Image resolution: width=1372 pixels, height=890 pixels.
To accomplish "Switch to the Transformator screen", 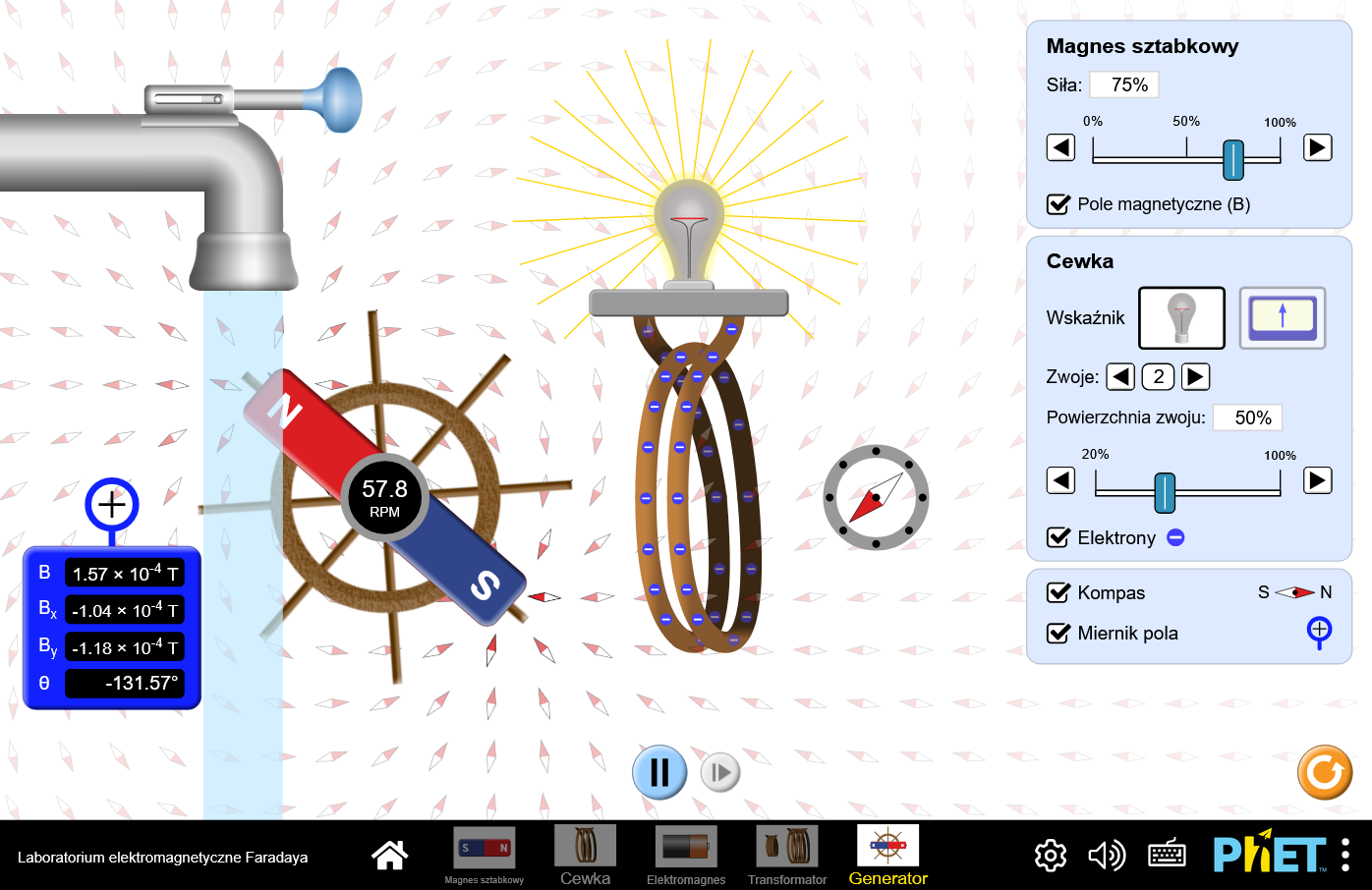I will coord(787,855).
